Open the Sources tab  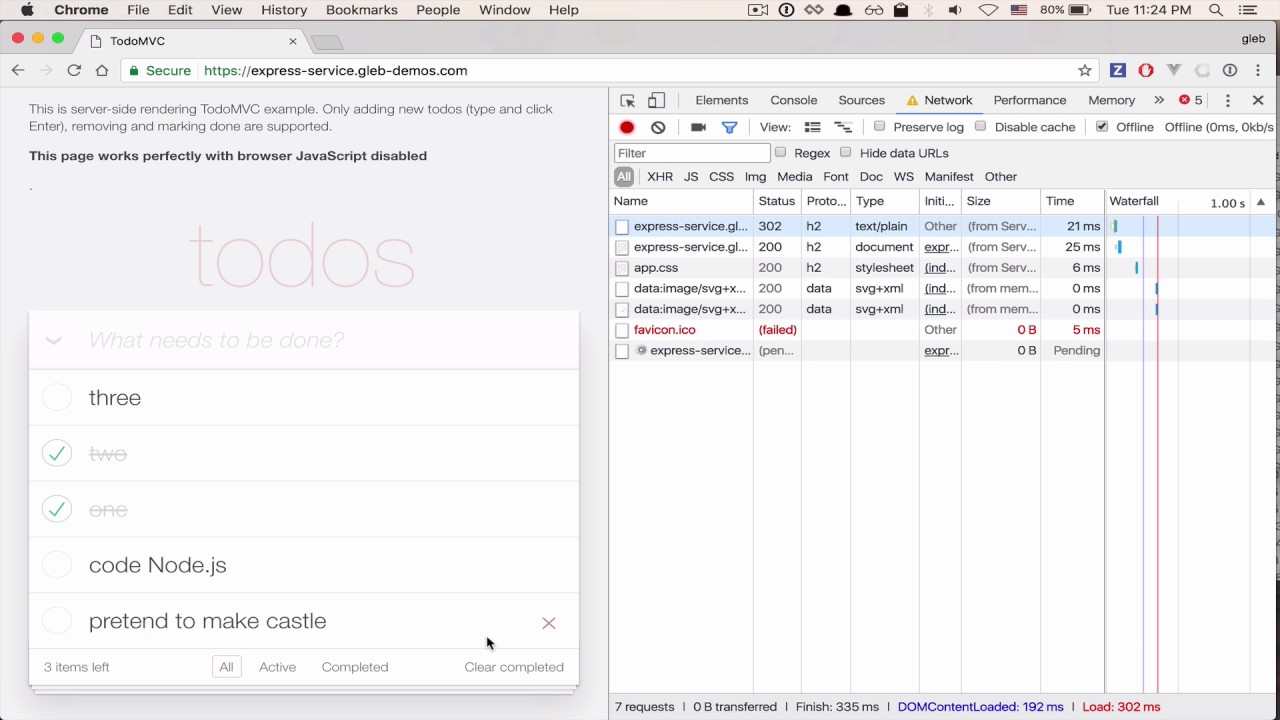coord(861,100)
